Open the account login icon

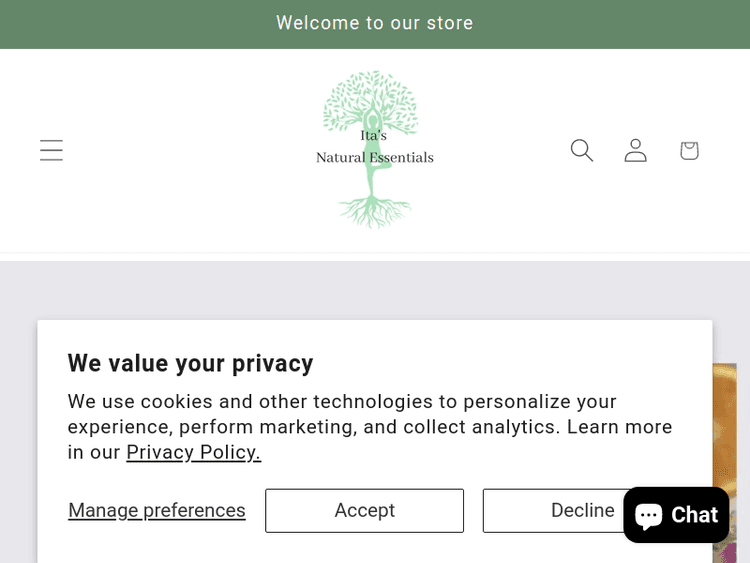point(635,150)
